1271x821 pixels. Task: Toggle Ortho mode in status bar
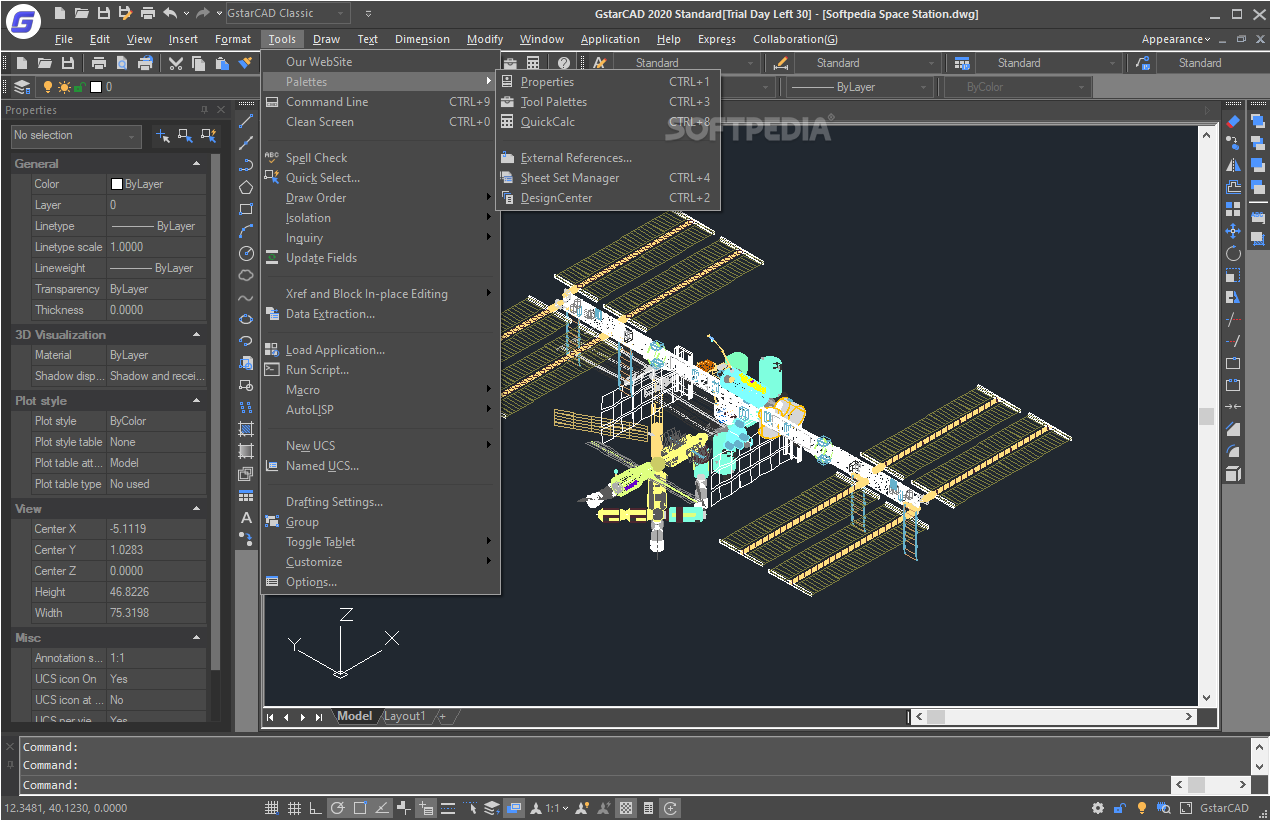316,808
